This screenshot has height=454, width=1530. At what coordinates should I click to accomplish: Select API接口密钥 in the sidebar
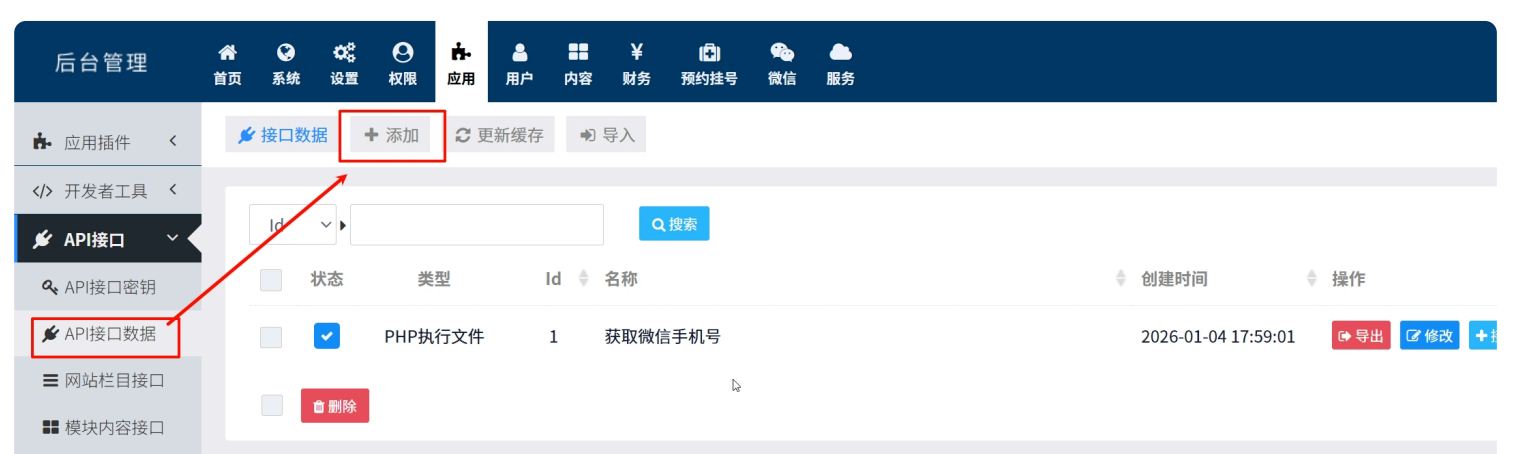(109, 288)
